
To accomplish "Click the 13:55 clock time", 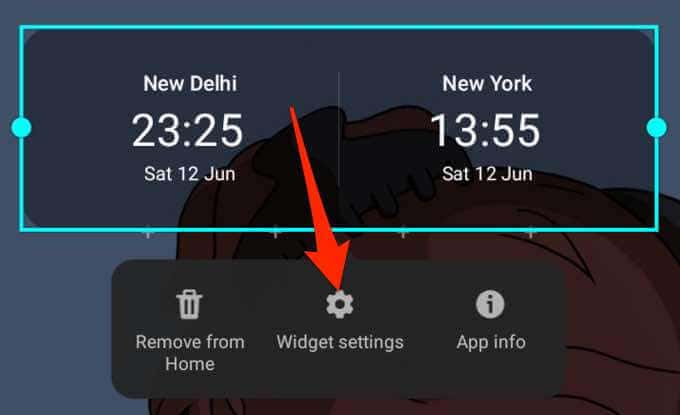I will 485,130.
